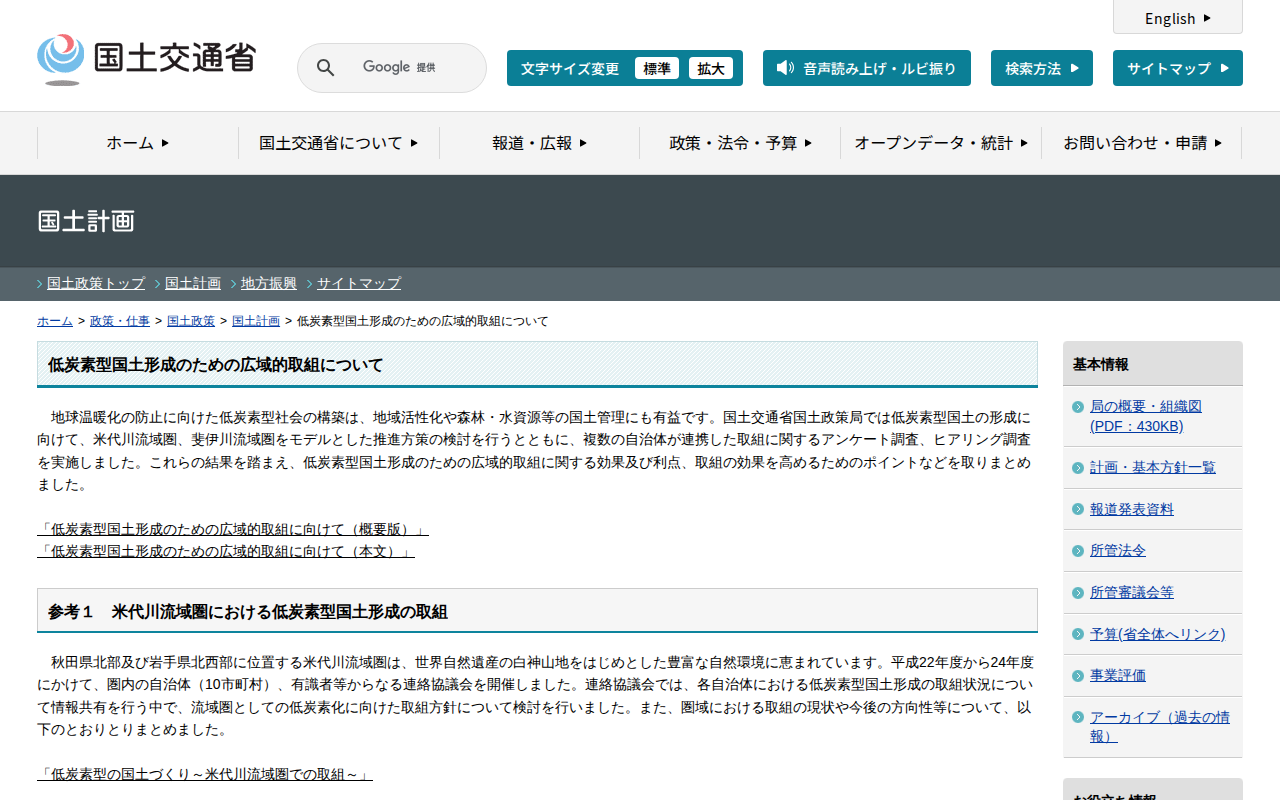The width and height of the screenshot is (1280, 800).
Task: Click bullet icon beside 局の概要・組織図
Action: [1077, 407]
